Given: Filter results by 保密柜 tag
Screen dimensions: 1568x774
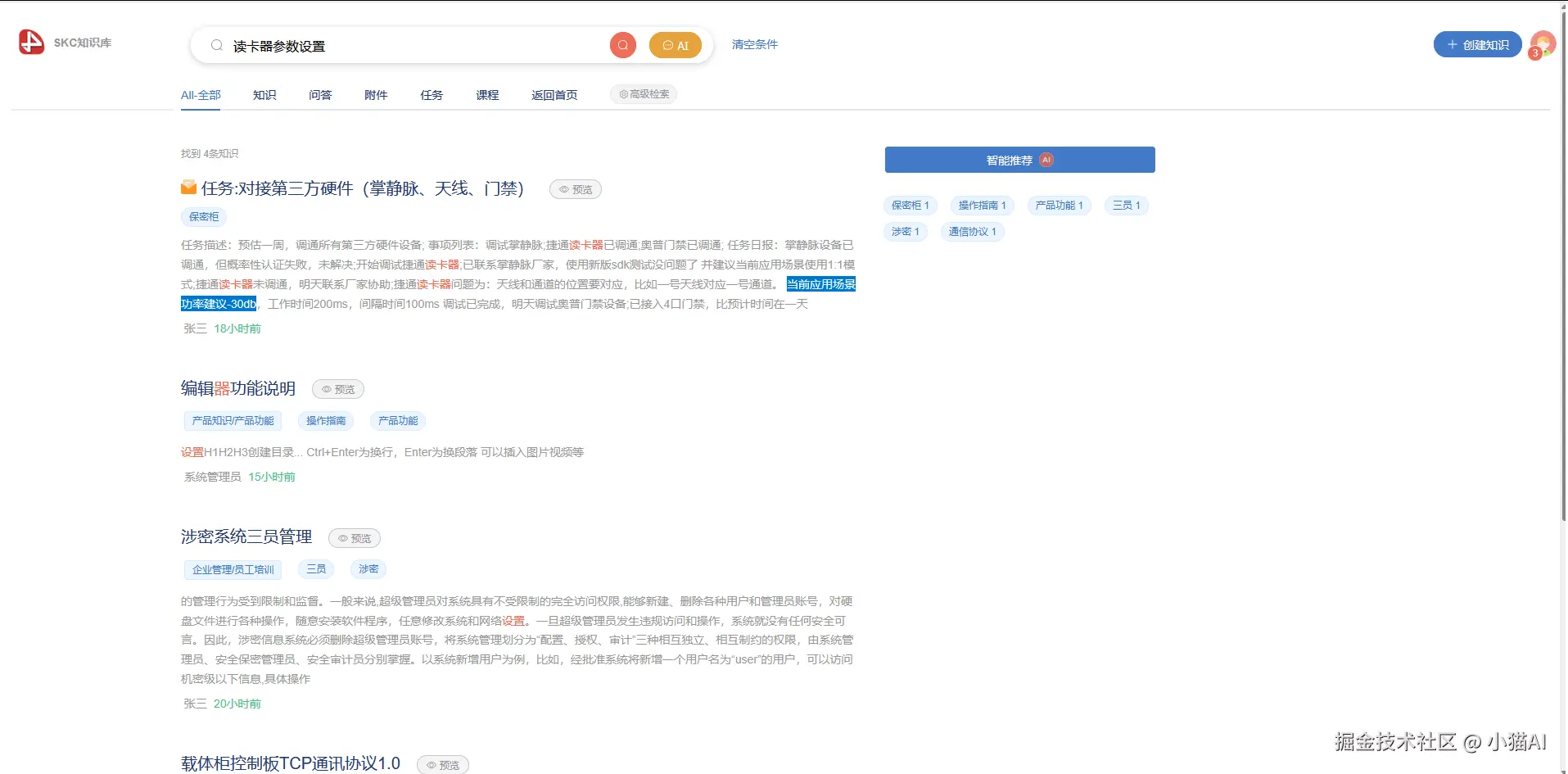Looking at the screenshot, I should 909,206.
